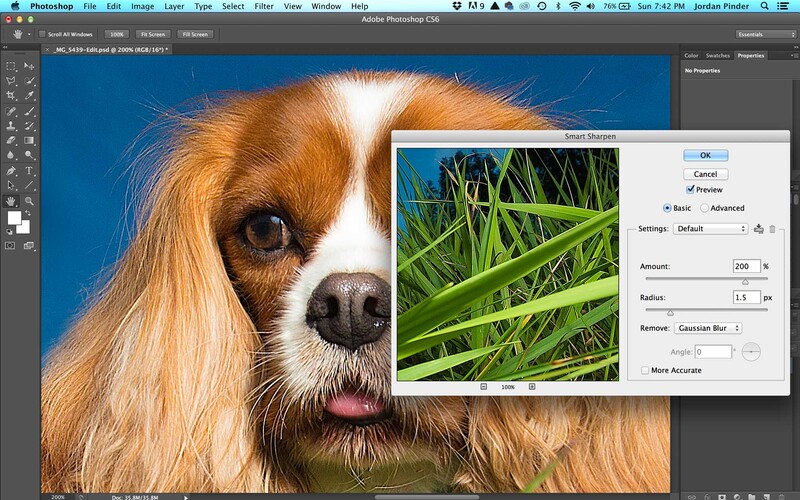Viewport: 800px width, 500px height.
Task: Enable More Accurate checkbox
Action: [x=645, y=370]
